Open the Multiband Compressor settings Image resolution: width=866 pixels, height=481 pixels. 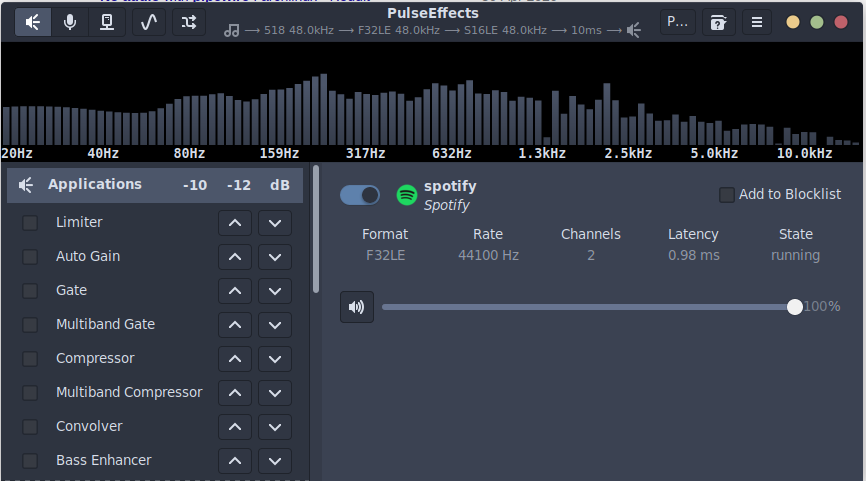click(x=129, y=393)
